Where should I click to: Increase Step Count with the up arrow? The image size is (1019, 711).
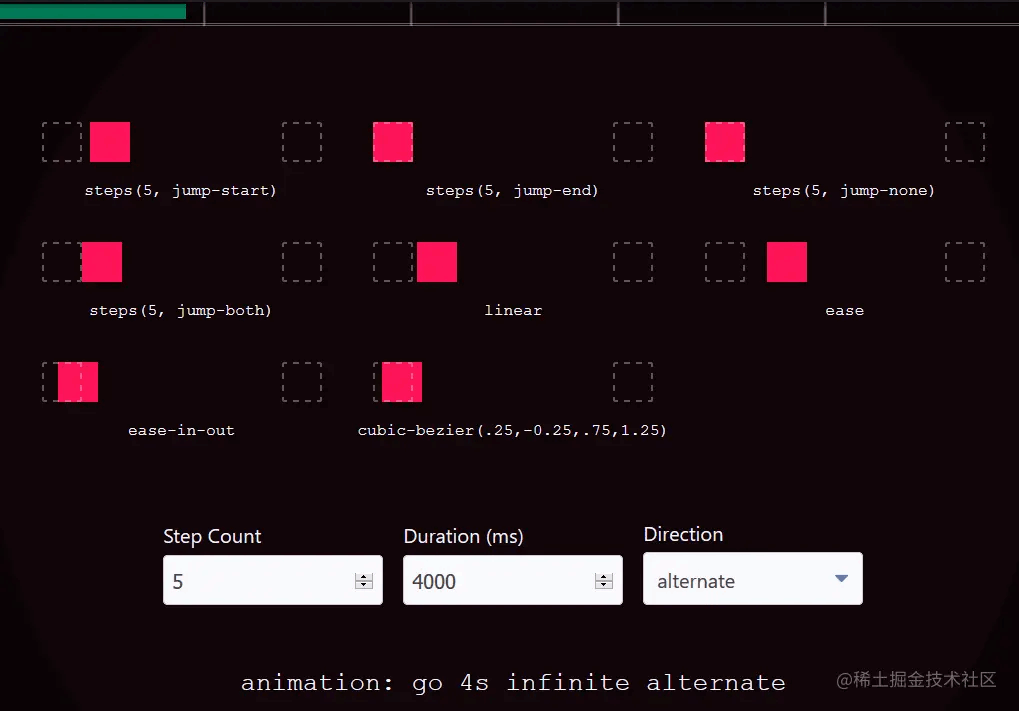coord(364,577)
